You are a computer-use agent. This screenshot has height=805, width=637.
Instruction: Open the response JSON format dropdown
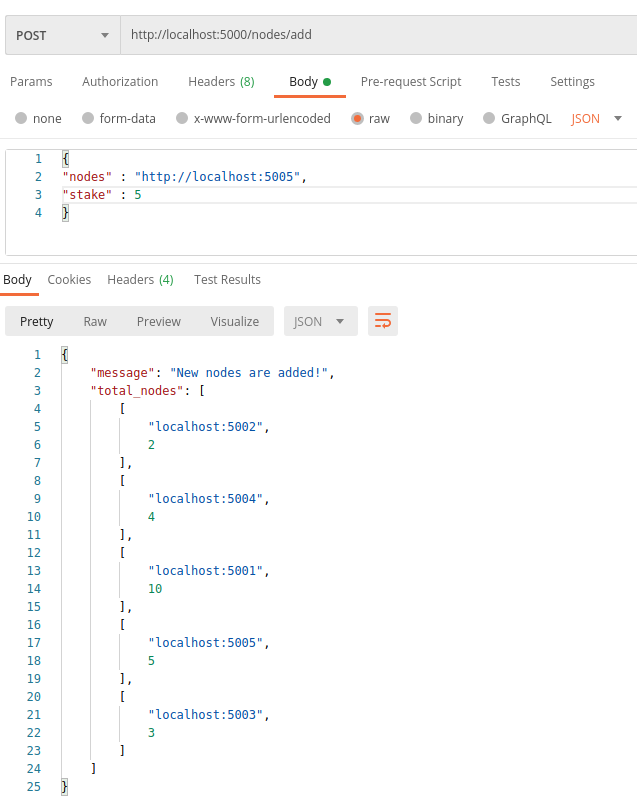coord(320,321)
